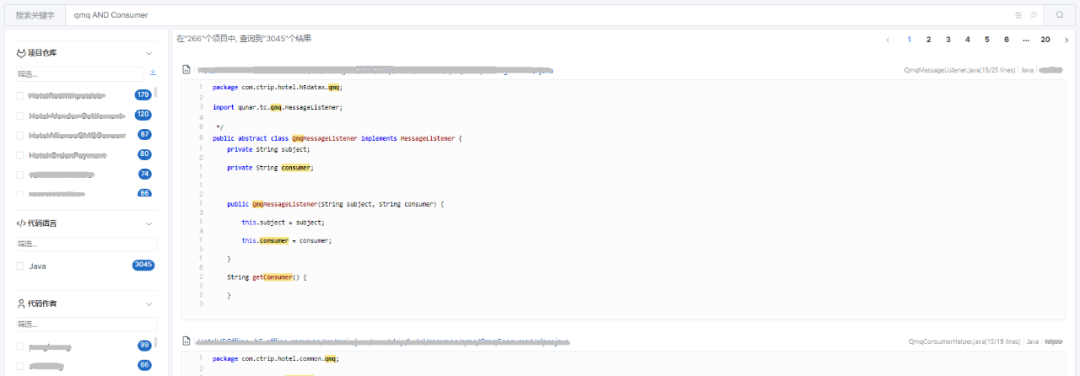This screenshot has height=376, width=1080.
Task: Jump to results page 2
Action: (x=928, y=40)
